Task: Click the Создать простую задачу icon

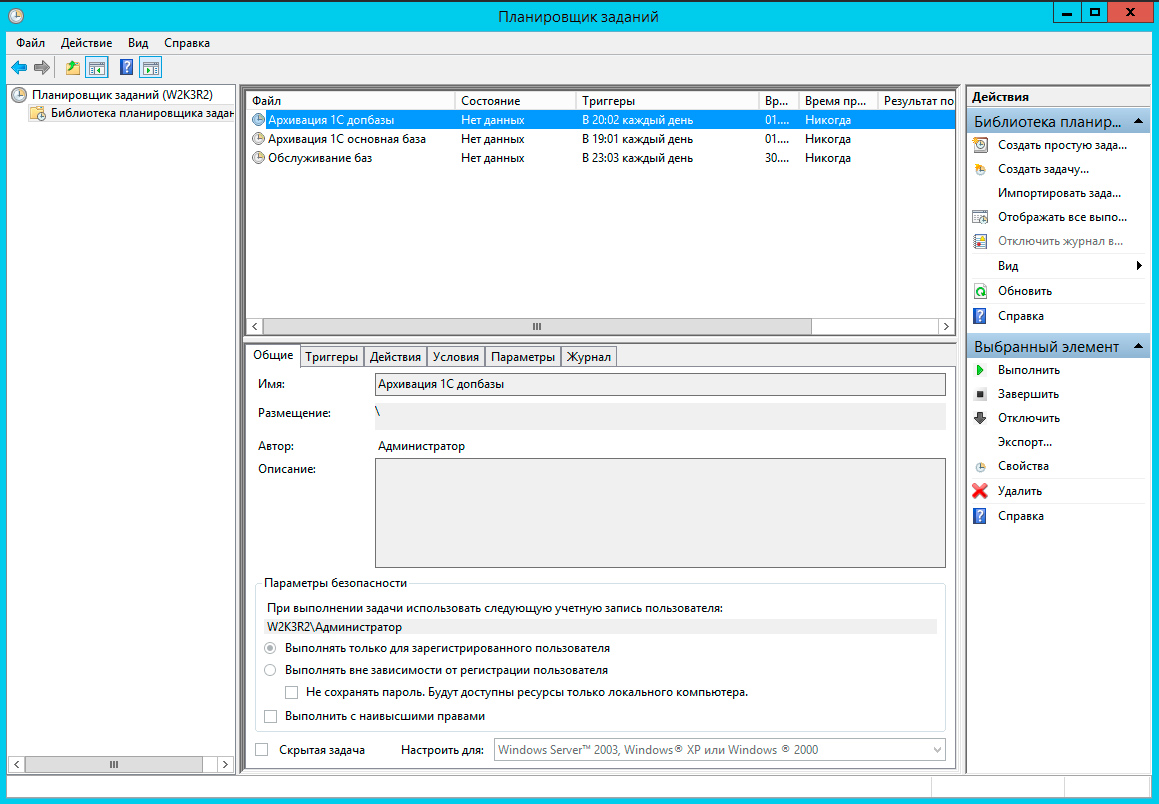Action: [980, 145]
